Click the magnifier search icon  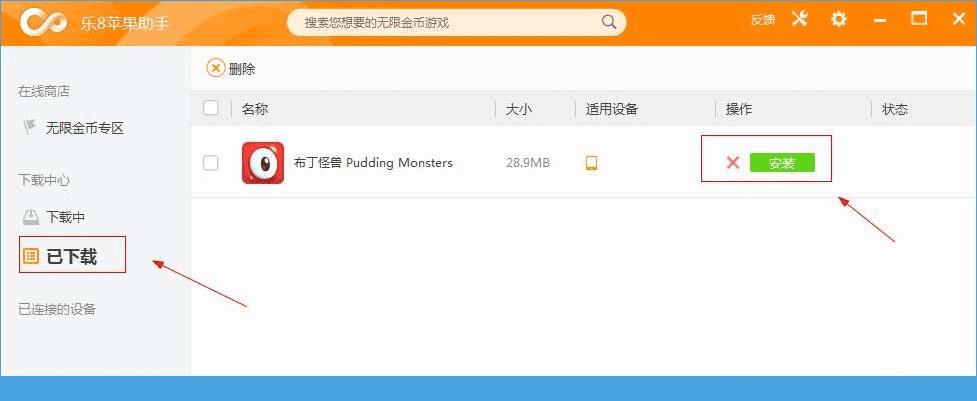click(608, 22)
